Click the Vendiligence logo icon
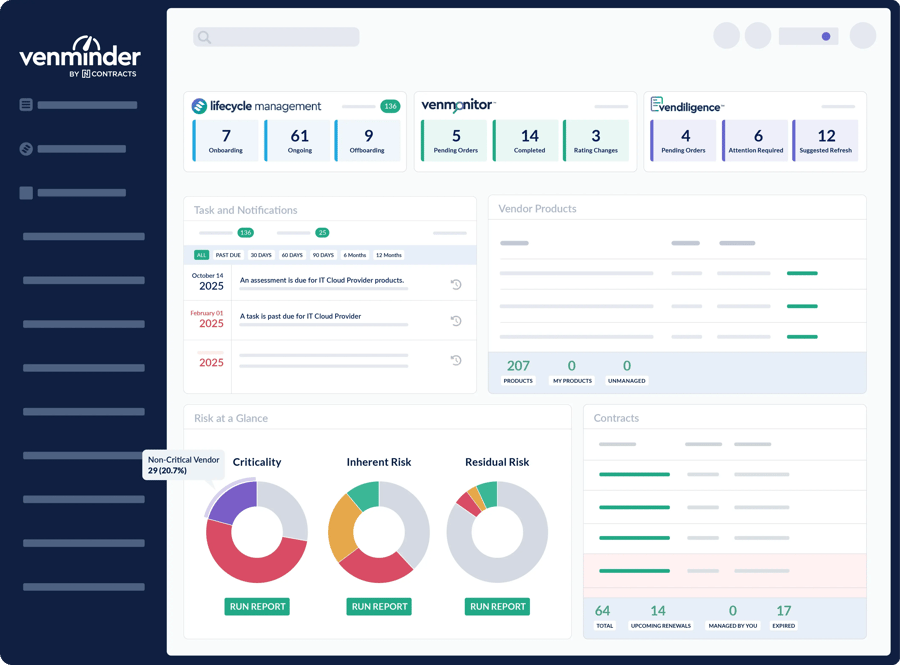This screenshot has height=665, width=900. pyautogui.click(x=657, y=104)
